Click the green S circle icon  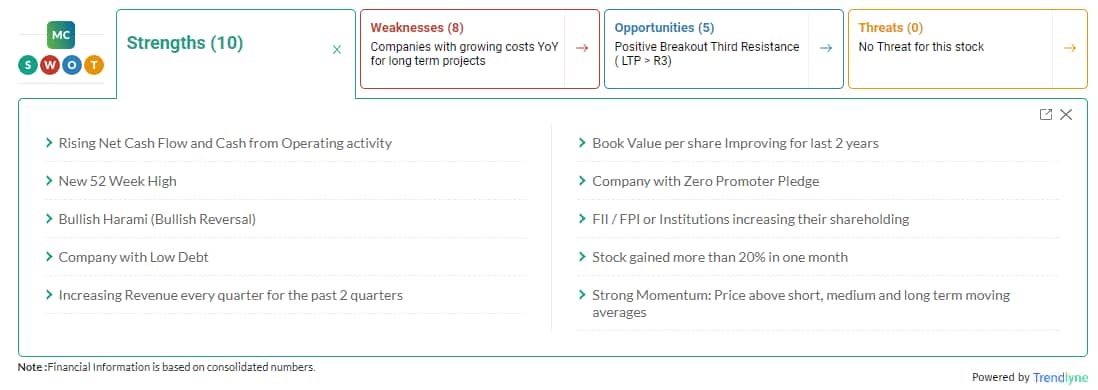[27, 66]
